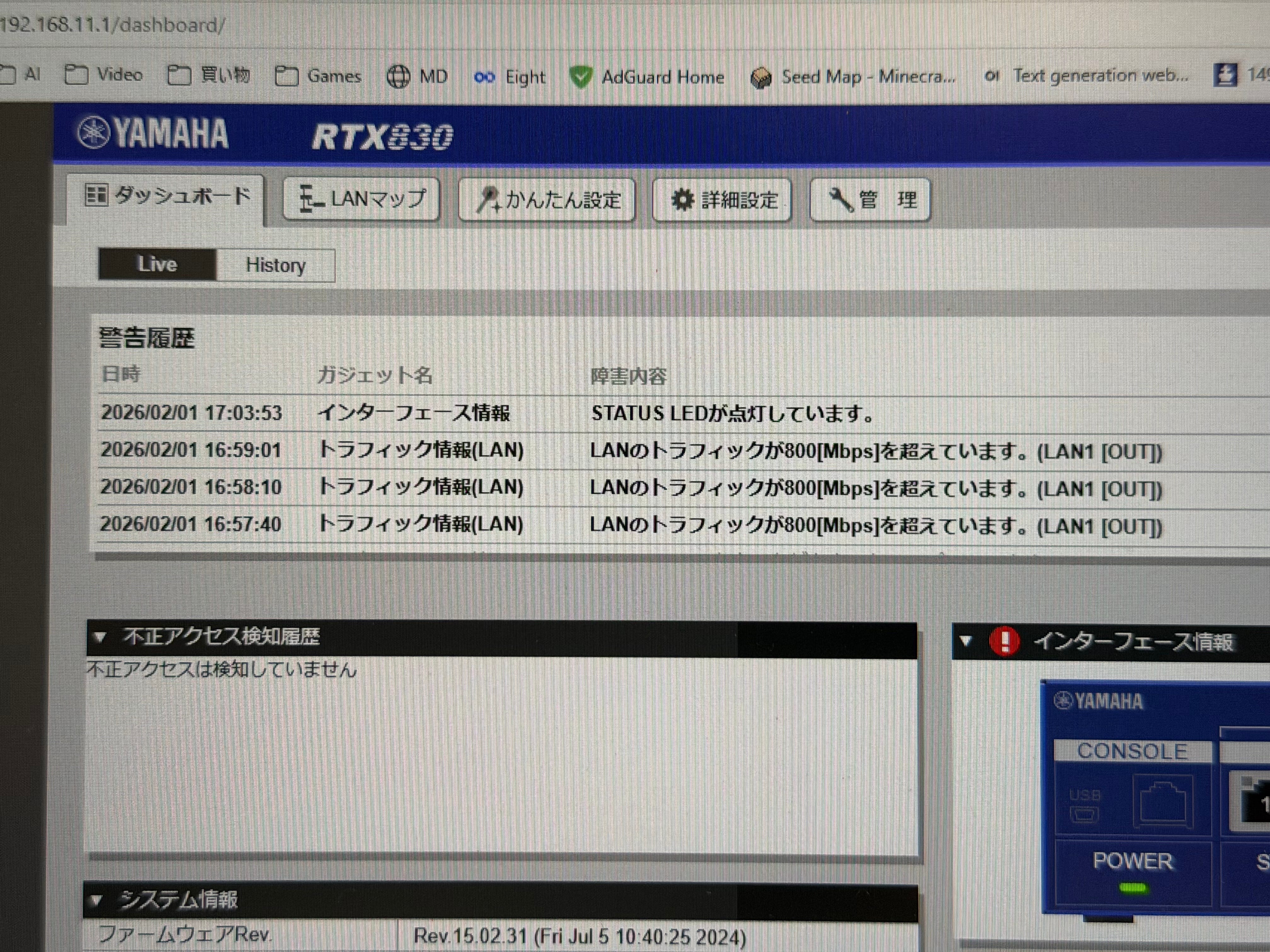This screenshot has width=1270, height=952.
Task: Collapse the インターフェース情報 gadget
Action: click(x=966, y=641)
